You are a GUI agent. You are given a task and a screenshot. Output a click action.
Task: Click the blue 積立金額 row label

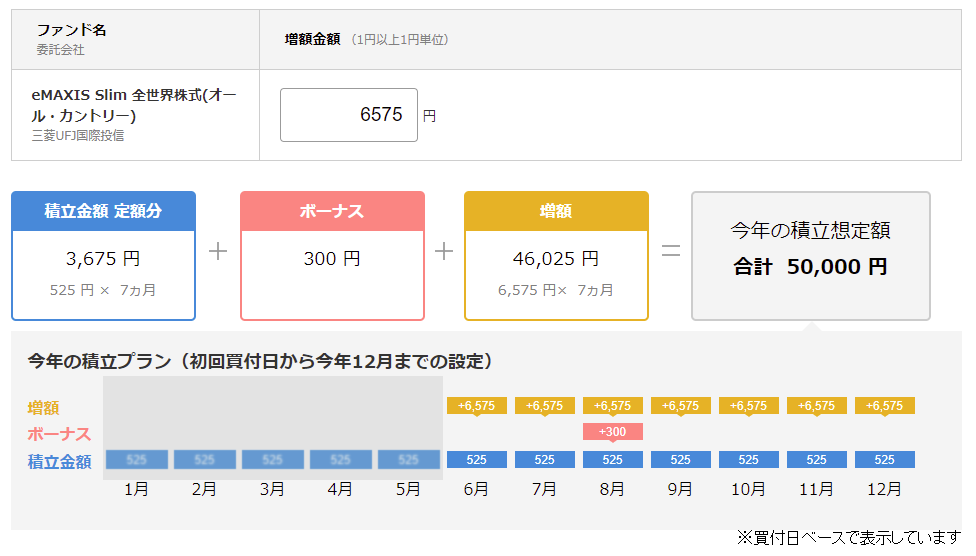click(59, 461)
